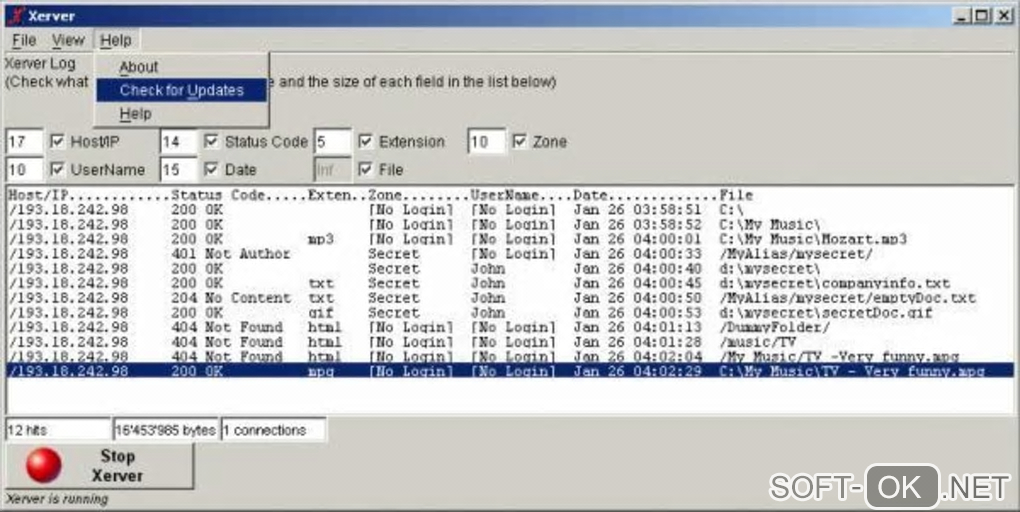Click the Xerver app icon in title bar
Image resolution: width=1020 pixels, height=512 pixels.
[16, 16]
